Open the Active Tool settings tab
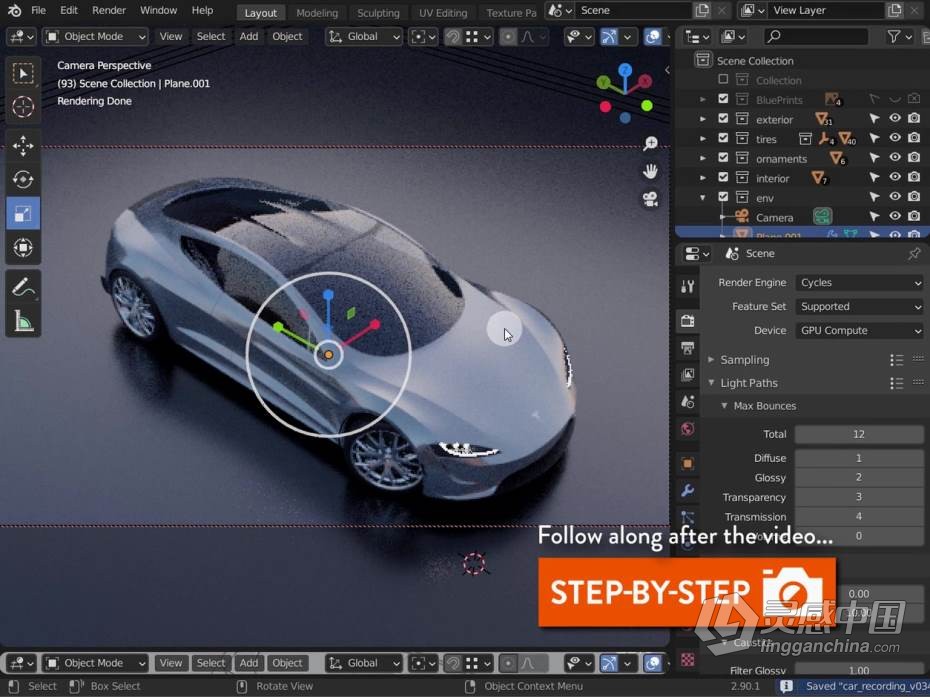Screen dimensions: 930x697 [687, 287]
